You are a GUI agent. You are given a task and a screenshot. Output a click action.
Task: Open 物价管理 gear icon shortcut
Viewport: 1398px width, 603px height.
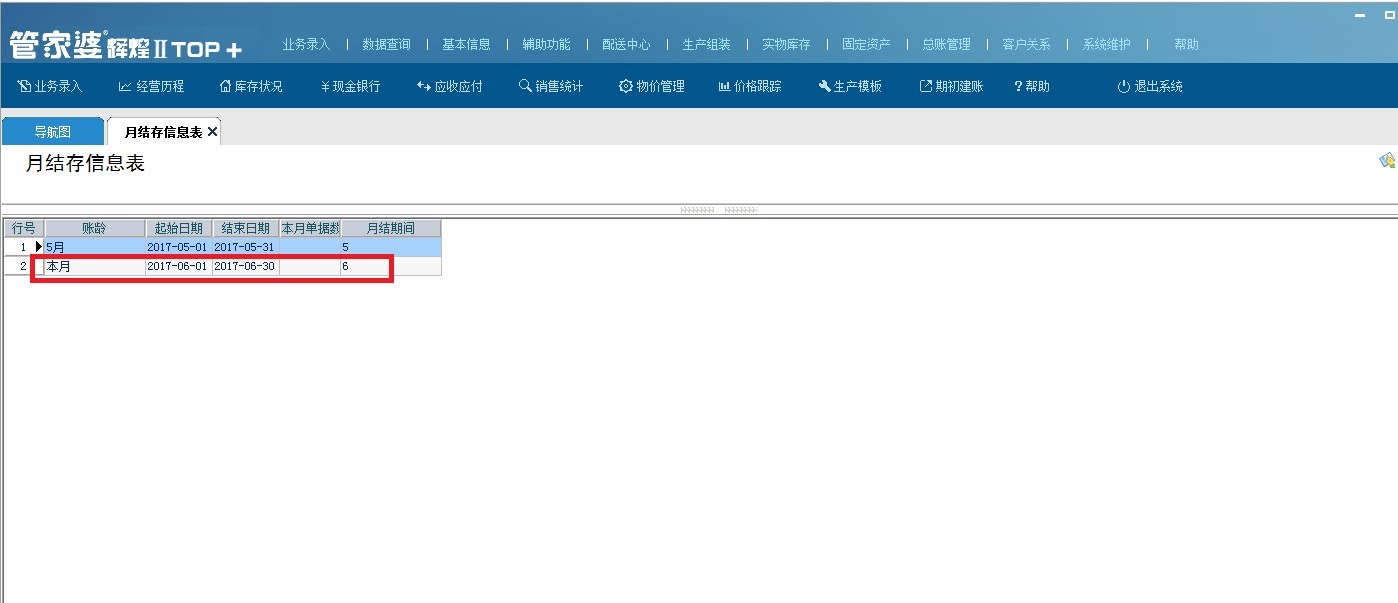[652, 87]
